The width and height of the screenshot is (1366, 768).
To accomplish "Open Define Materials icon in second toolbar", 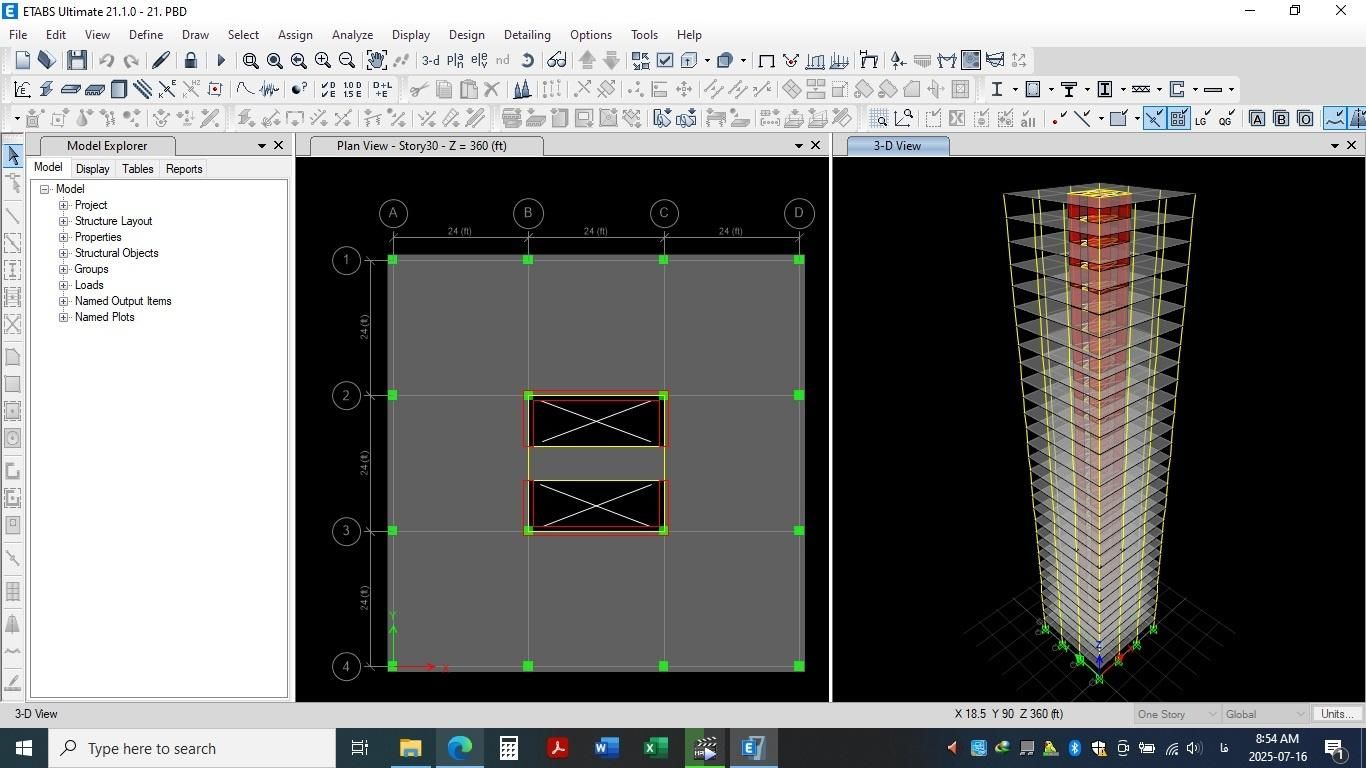I will pyautogui.click(x=22, y=89).
